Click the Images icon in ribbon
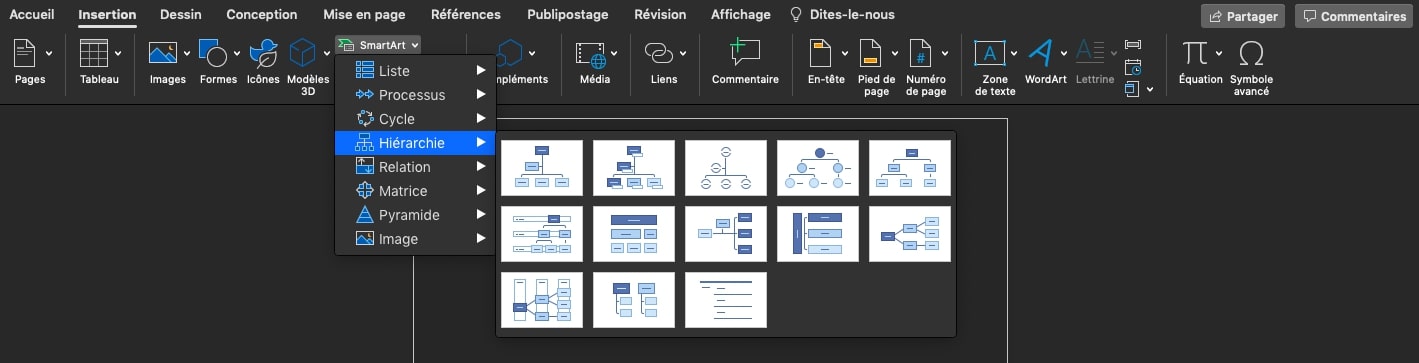This screenshot has height=363, width=1419. coord(163,53)
